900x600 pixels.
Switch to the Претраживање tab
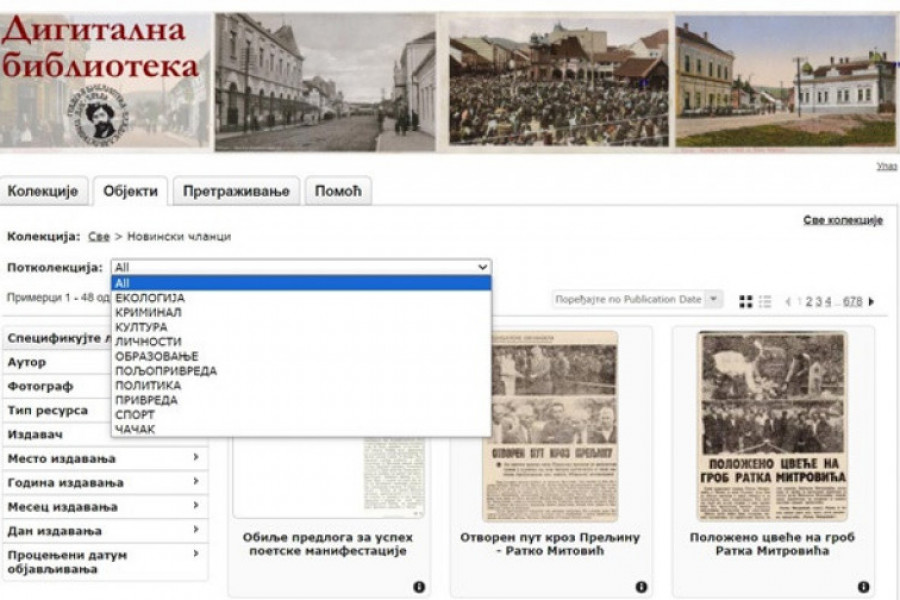(x=236, y=191)
